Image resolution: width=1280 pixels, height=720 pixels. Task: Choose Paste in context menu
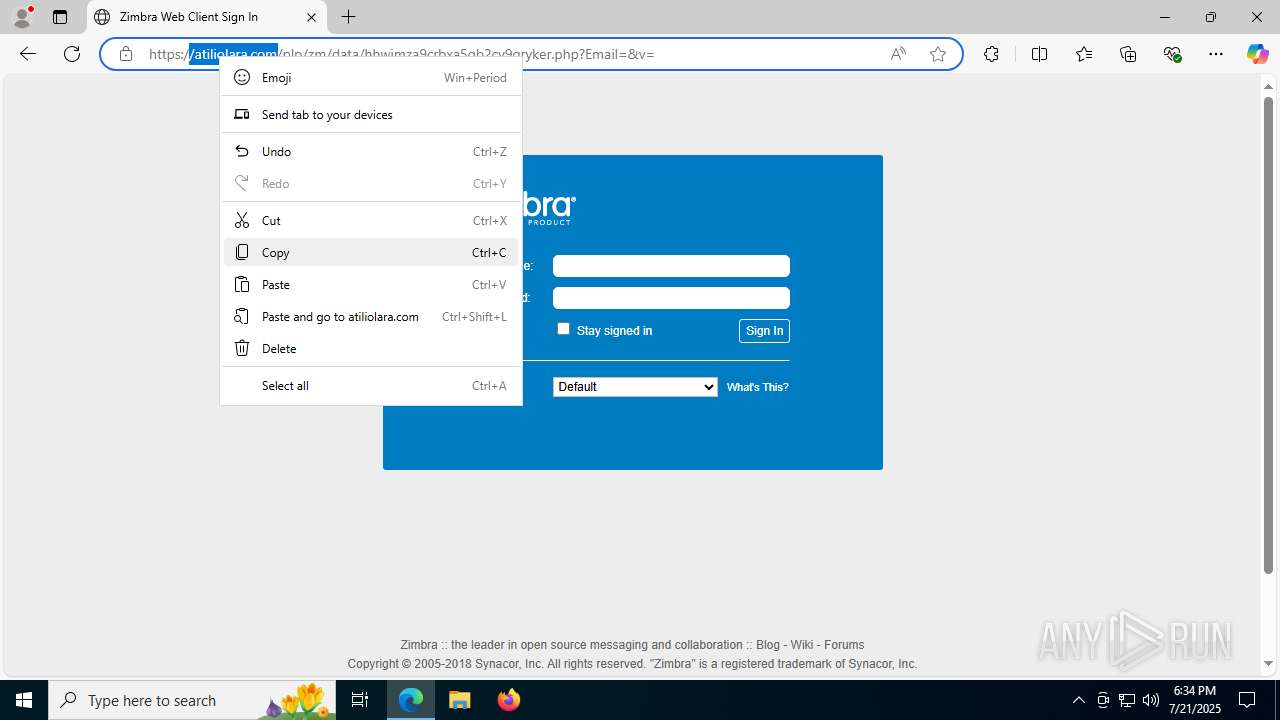pos(371,285)
